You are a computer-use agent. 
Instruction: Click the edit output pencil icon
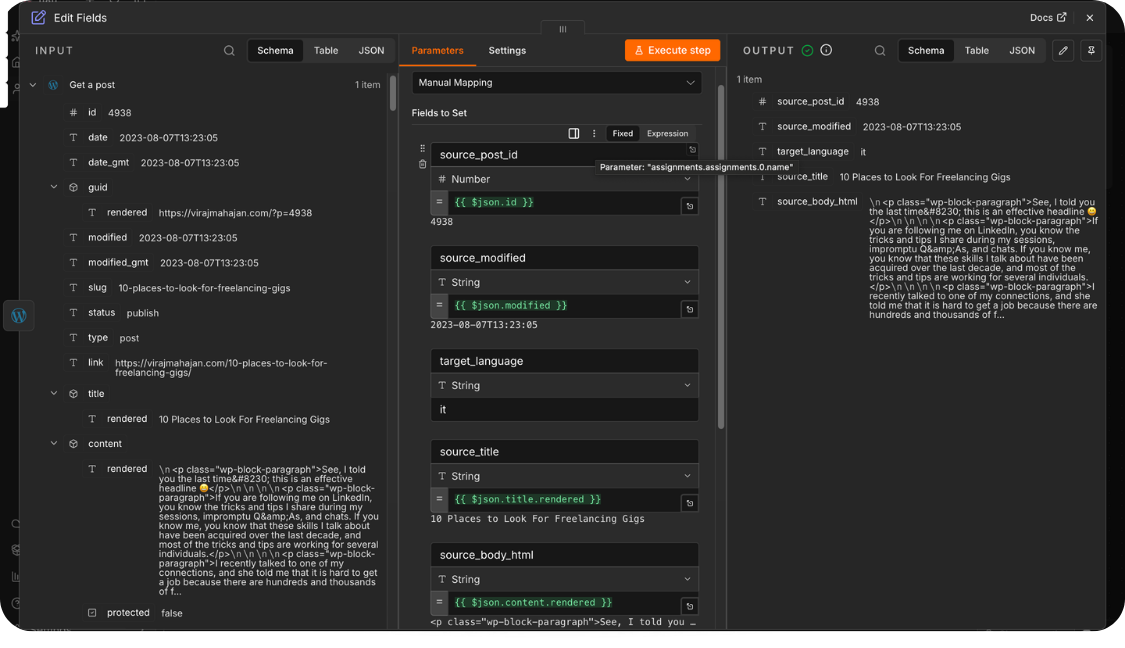pos(1063,51)
